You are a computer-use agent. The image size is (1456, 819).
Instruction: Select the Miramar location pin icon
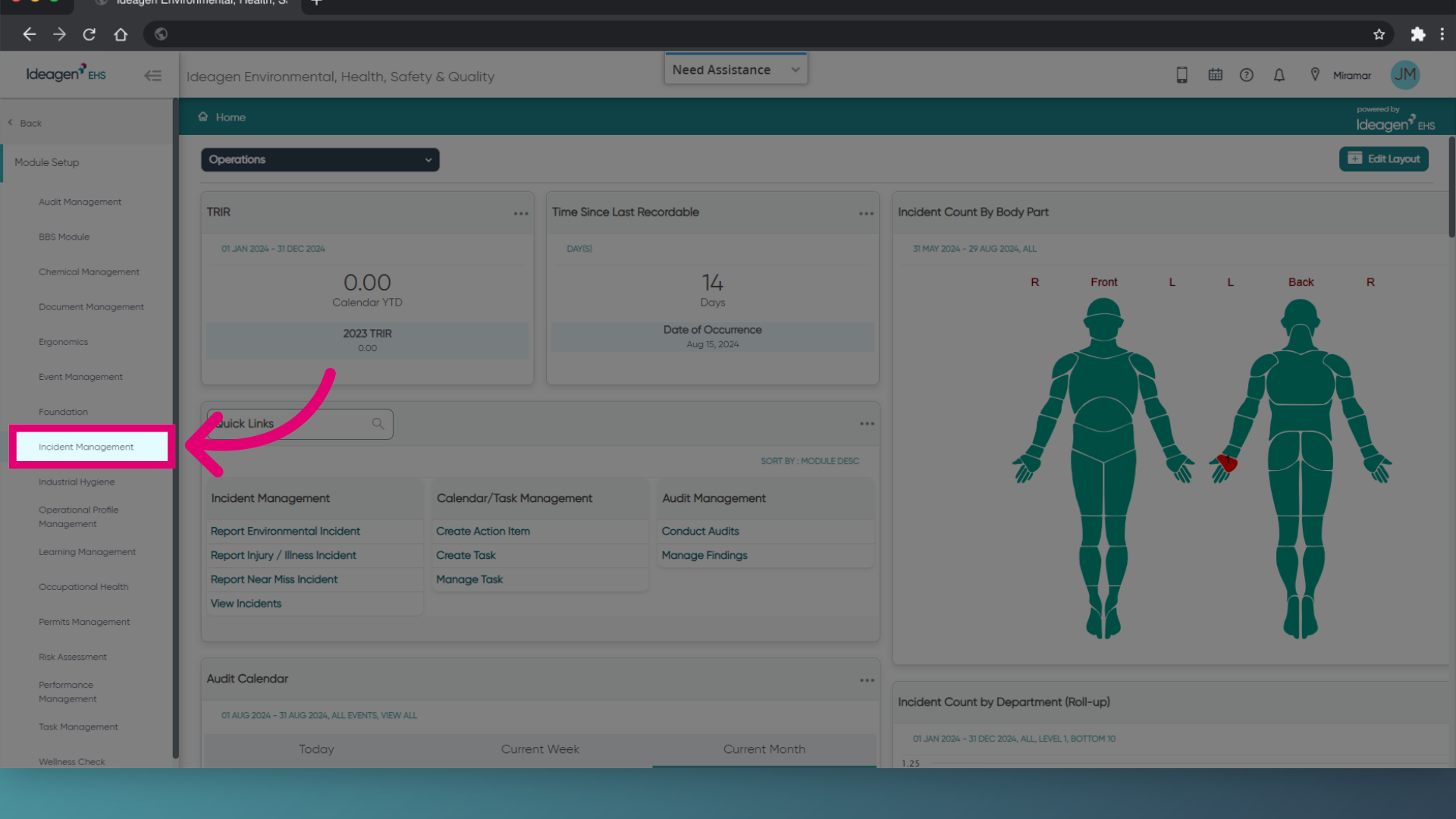pos(1315,74)
